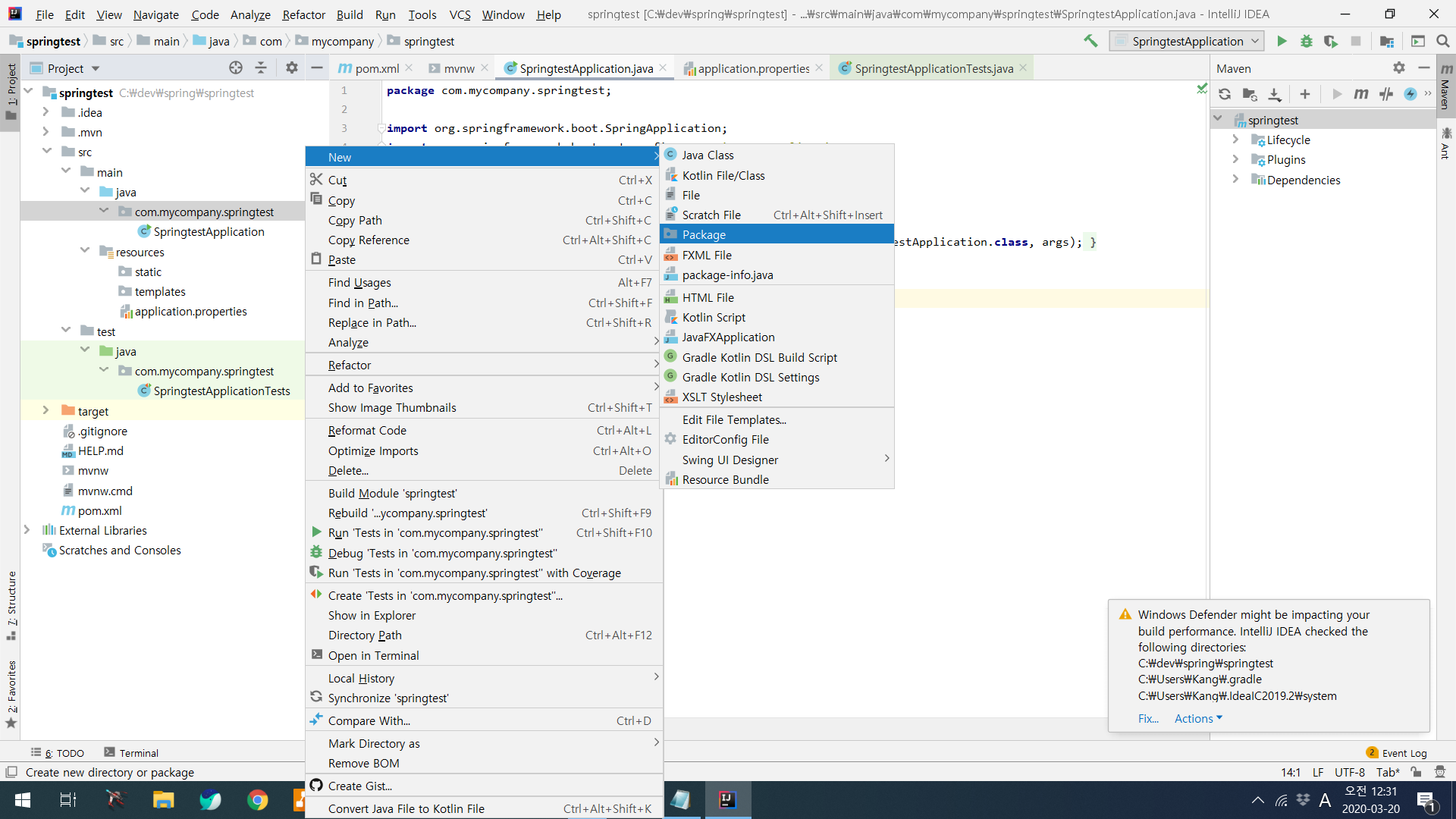Viewport: 1456px width, 819px height.
Task: Collapse the resources folder
Action: coord(85,251)
